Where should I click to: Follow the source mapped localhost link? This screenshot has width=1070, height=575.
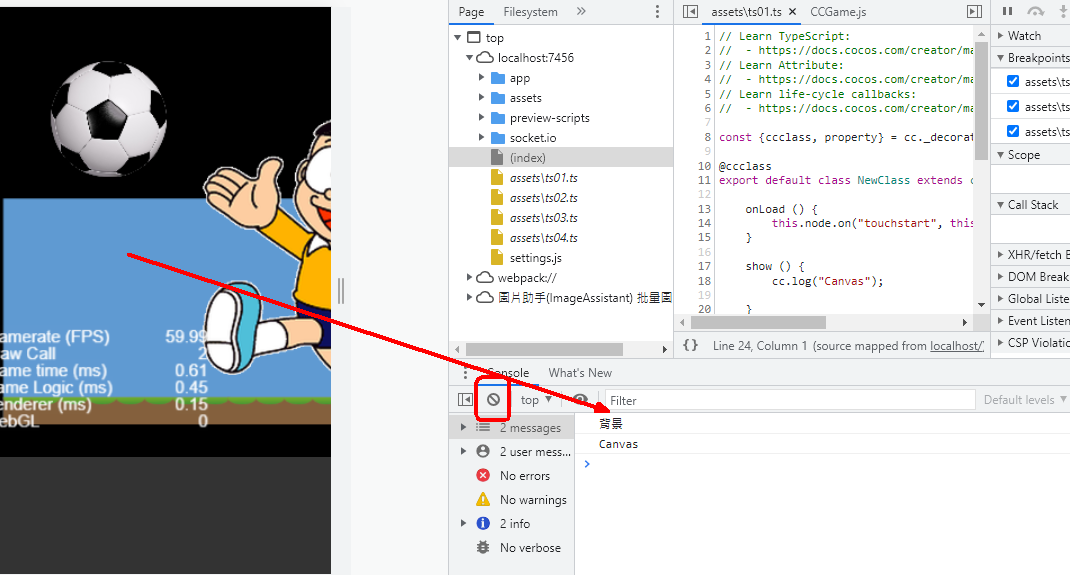pos(957,346)
